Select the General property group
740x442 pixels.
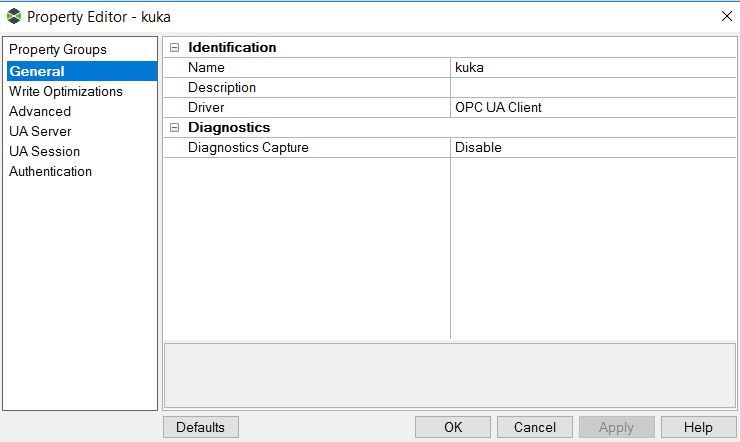pyautogui.click(x=82, y=71)
